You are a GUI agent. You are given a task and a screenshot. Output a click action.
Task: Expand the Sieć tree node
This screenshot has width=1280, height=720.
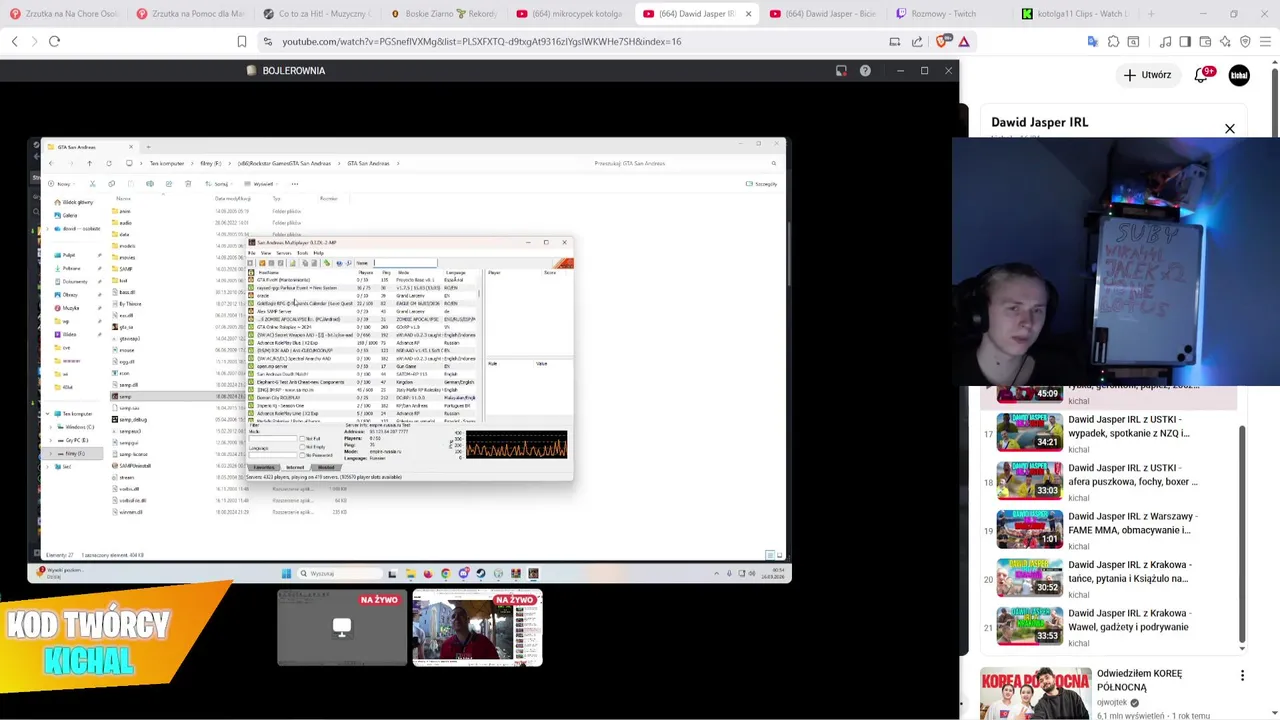(47, 467)
